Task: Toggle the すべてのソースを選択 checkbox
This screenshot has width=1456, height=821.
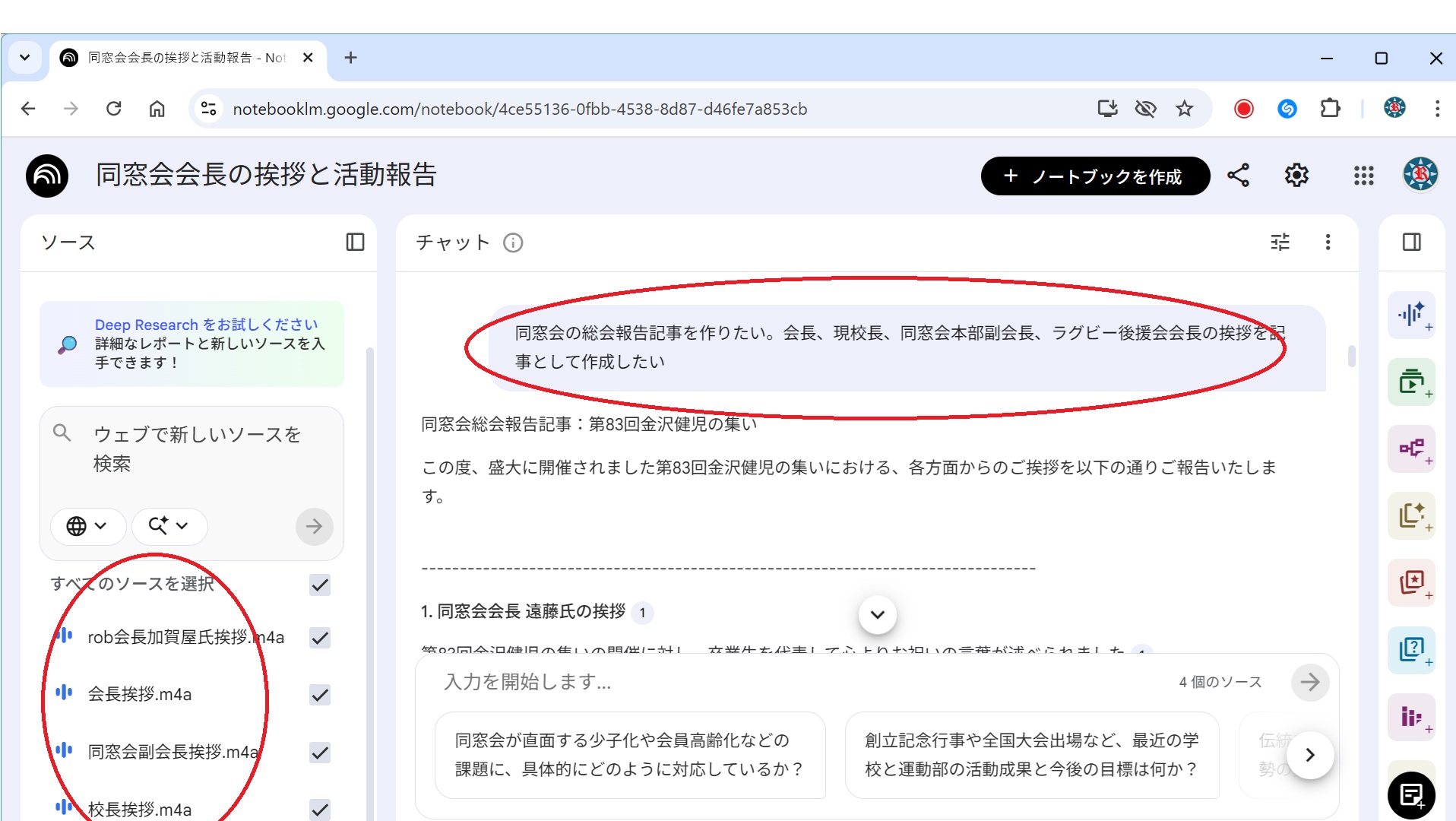Action: pos(320,585)
